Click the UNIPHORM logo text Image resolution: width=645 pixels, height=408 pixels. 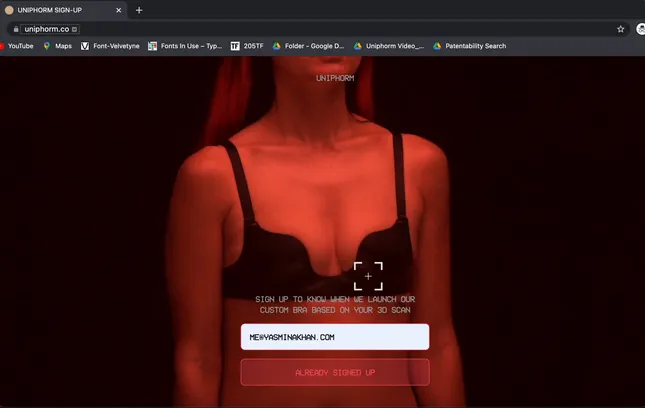coord(335,78)
